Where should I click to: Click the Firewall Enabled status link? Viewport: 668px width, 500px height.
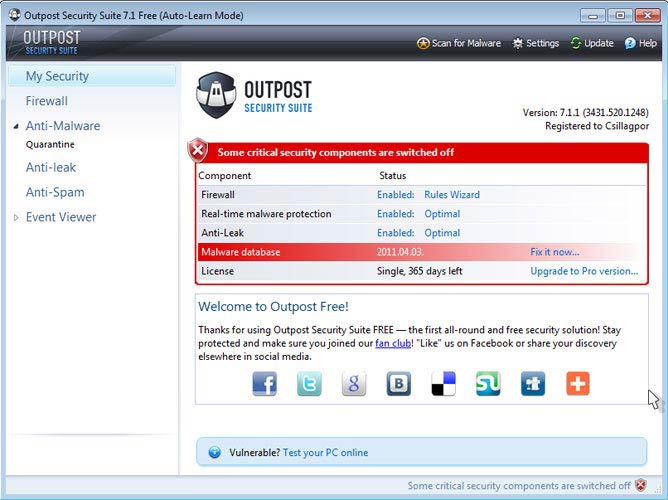point(395,195)
